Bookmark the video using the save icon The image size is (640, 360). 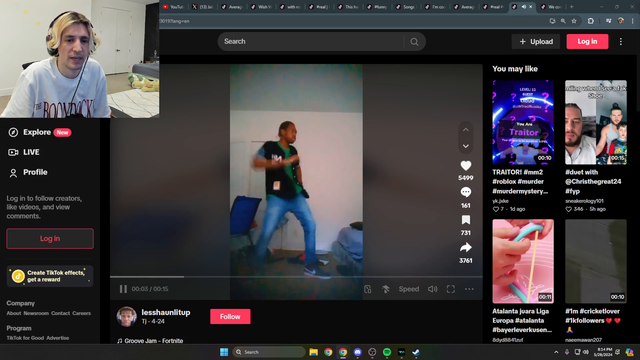pos(466,220)
